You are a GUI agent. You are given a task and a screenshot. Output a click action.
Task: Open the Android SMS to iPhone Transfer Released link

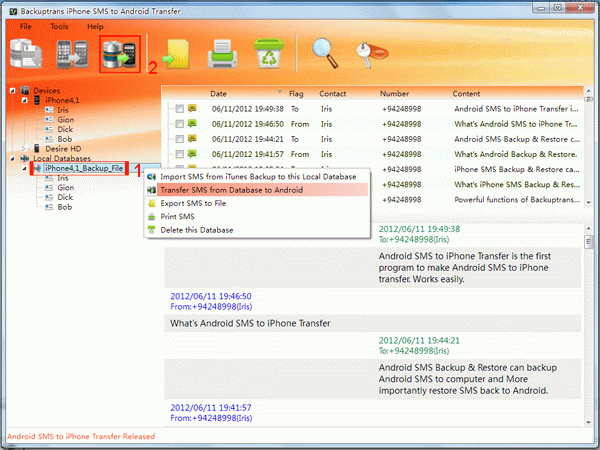pos(81,436)
